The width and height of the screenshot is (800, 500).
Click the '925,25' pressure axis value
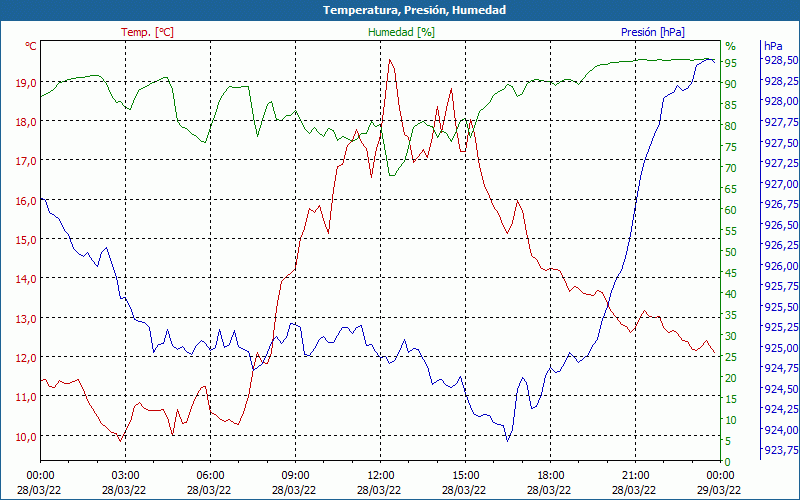pyautogui.click(x=781, y=327)
